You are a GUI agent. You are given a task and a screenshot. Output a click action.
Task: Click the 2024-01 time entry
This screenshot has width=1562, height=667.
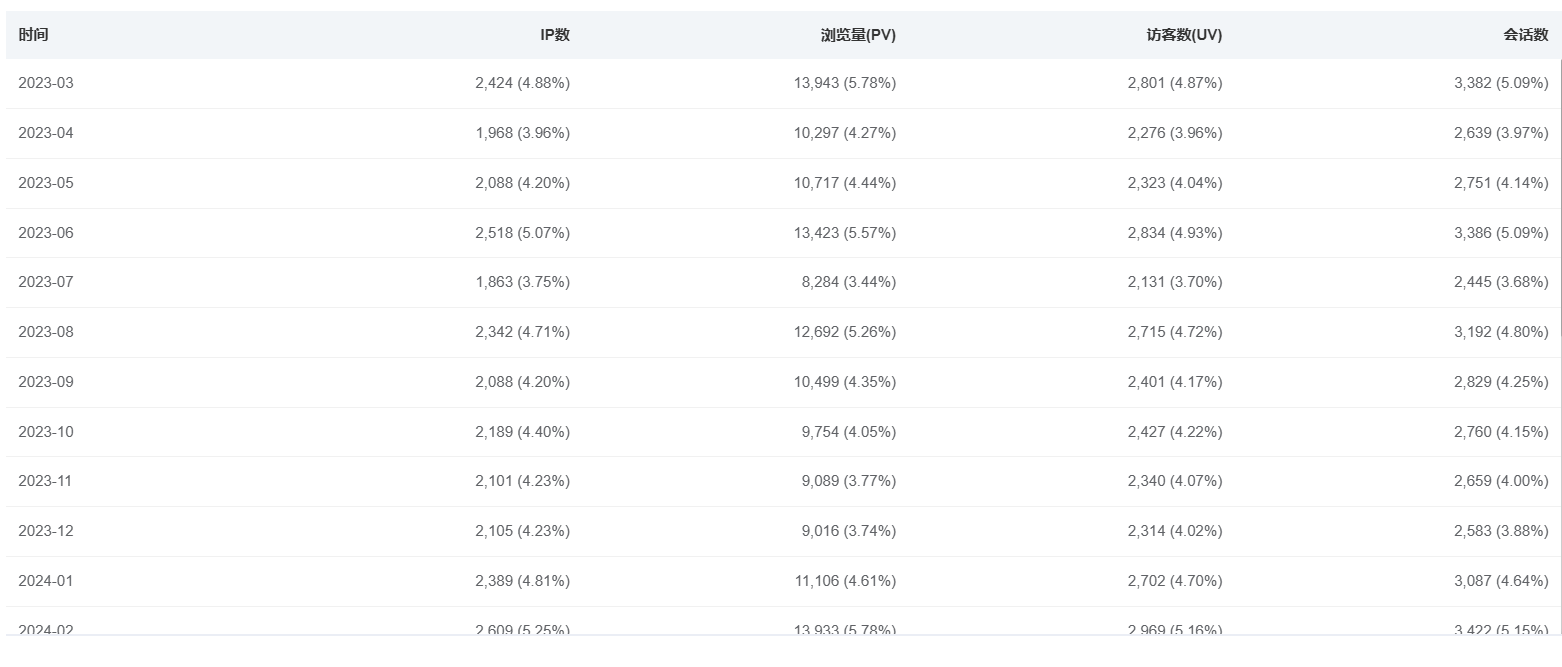pos(46,581)
